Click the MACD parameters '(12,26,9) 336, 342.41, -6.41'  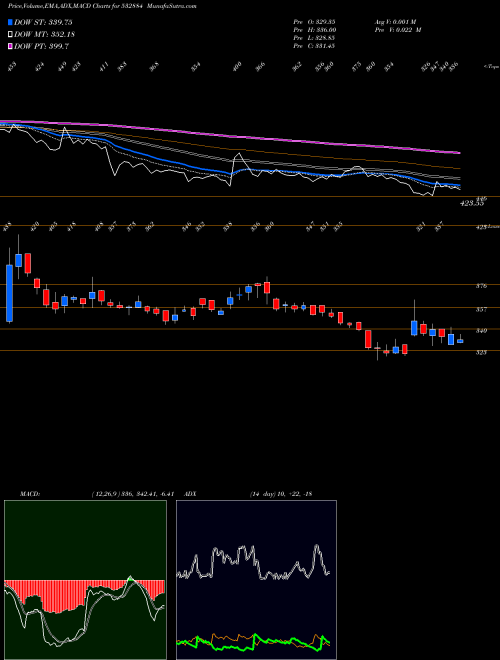pos(132,493)
